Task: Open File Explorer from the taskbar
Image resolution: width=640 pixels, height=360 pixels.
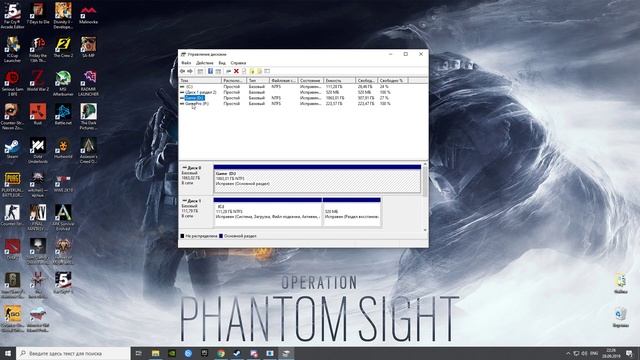Action: (156, 353)
